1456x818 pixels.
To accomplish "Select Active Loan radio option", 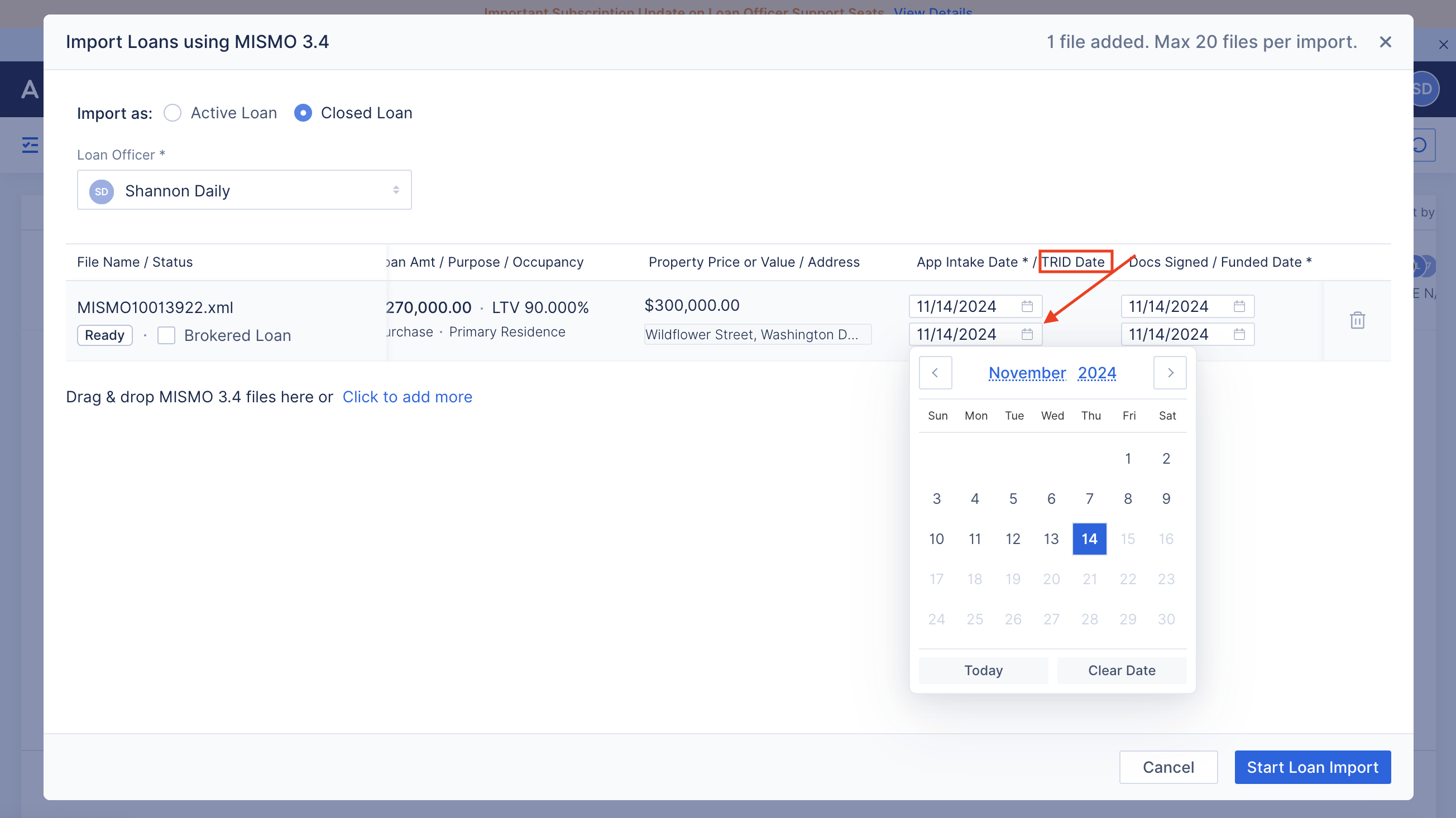I will [173, 113].
